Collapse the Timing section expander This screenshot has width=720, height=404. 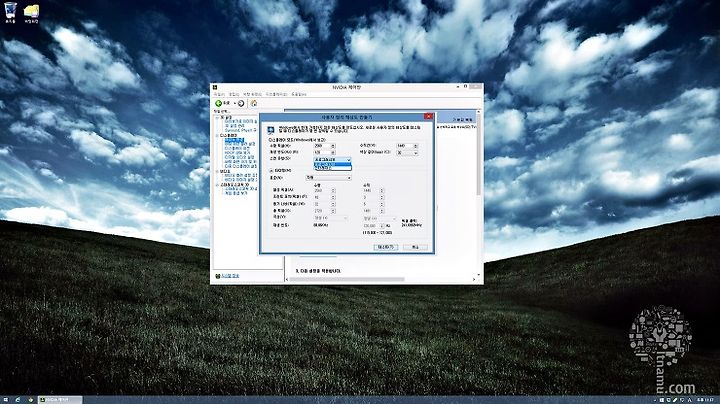click(271, 171)
